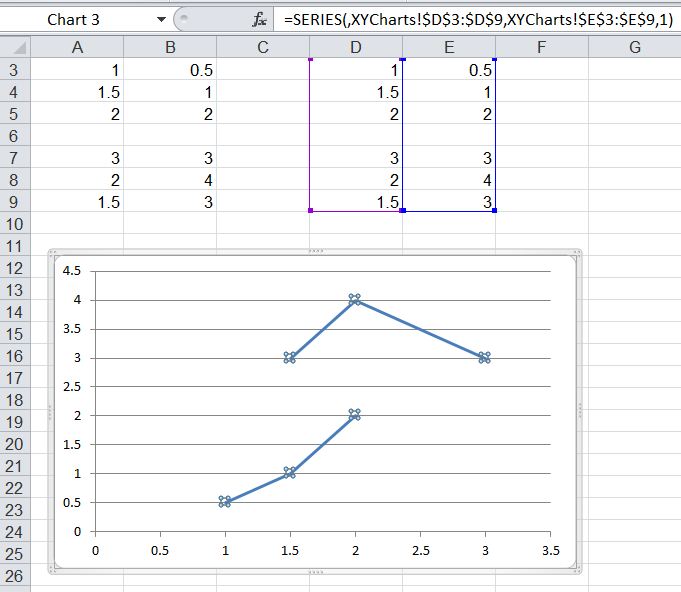The image size is (681, 592).
Task: Click the chart's top edge resize handle
Action: tap(315, 251)
